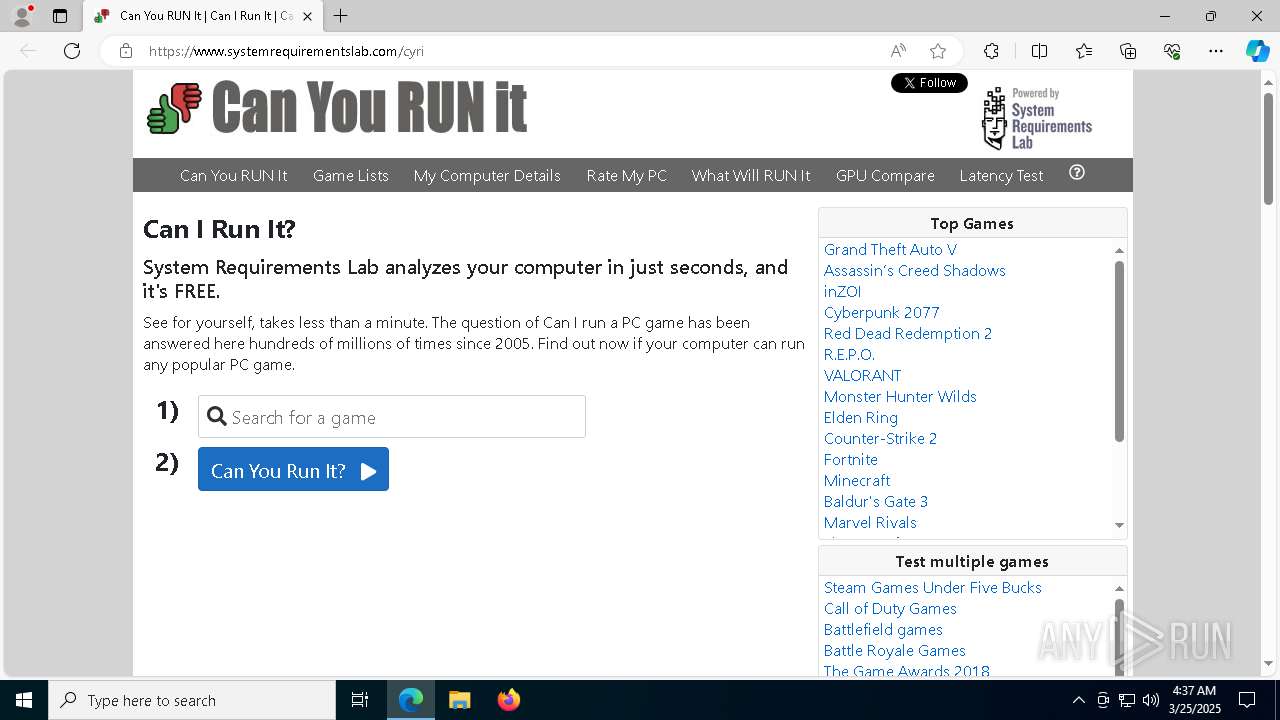Toggle Split screen icon

(x=1039, y=51)
